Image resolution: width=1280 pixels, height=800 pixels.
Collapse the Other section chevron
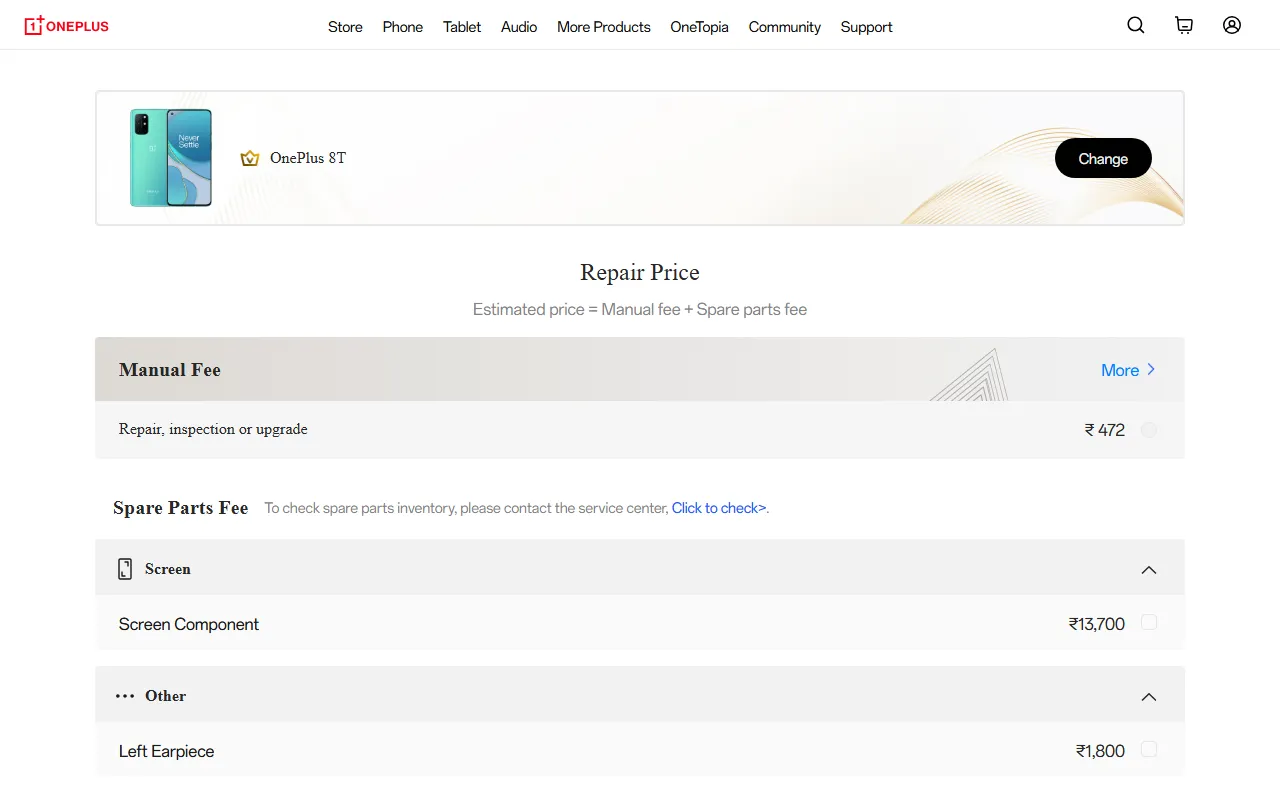[x=1149, y=697]
